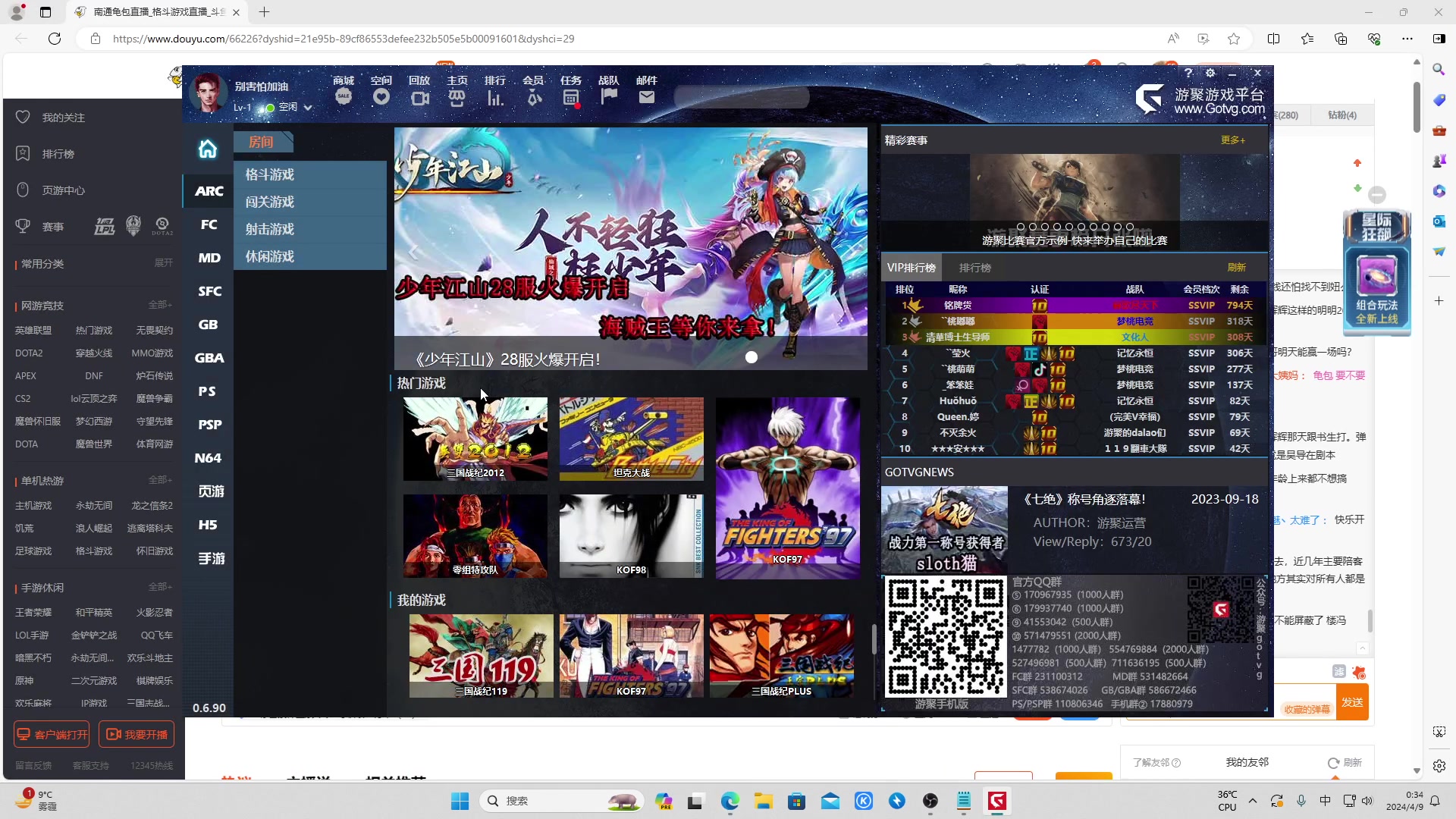Click the player avatar picture
The width and height of the screenshot is (1456, 819).
[x=208, y=94]
